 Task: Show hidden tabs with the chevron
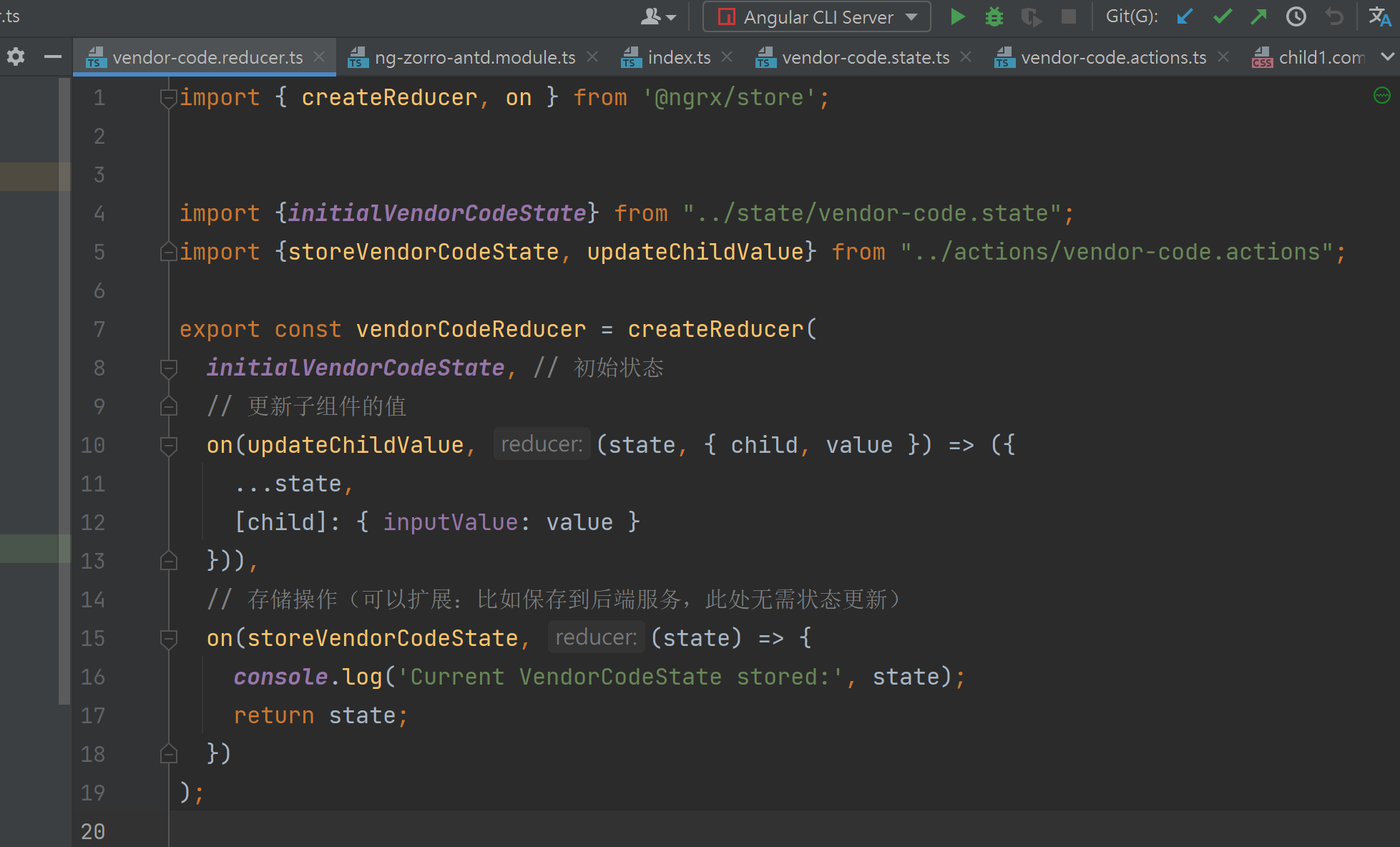point(1387,57)
